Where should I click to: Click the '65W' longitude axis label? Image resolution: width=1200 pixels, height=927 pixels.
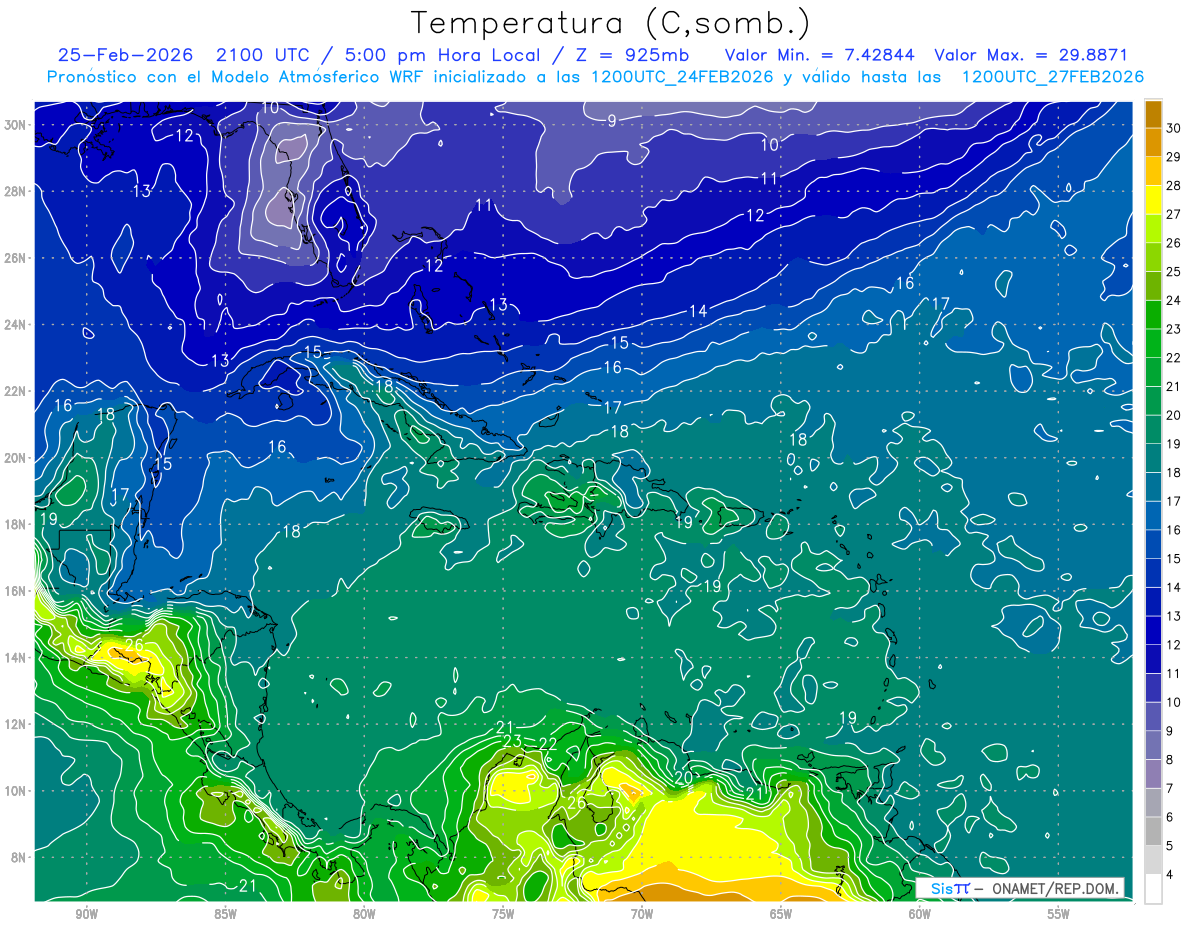pyautogui.click(x=781, y=914)
